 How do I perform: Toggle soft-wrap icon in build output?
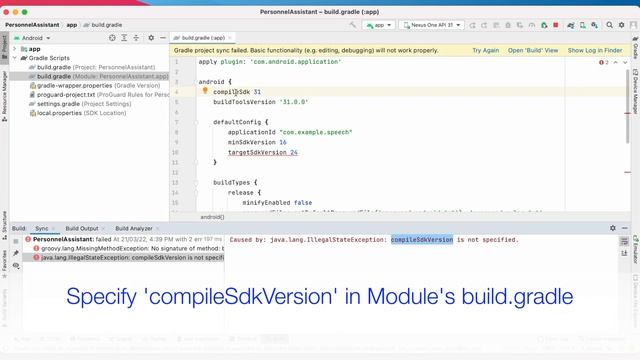[x=624, y=242]
